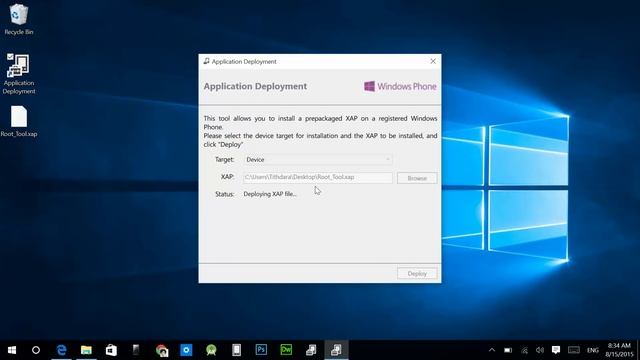Open the Action Center notifications icon
The image size is (640, 360).
(556, 350)
